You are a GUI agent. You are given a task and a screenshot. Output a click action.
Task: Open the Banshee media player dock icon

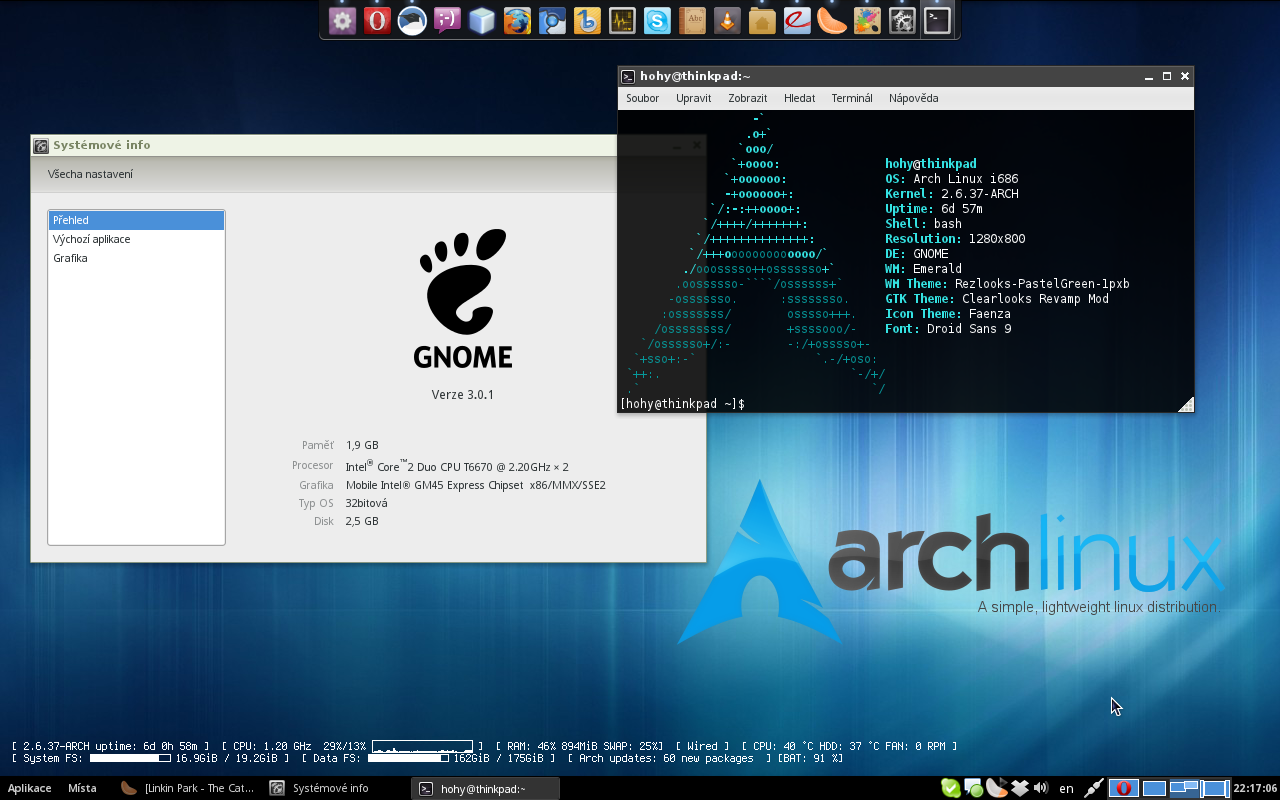pos(587,20)
